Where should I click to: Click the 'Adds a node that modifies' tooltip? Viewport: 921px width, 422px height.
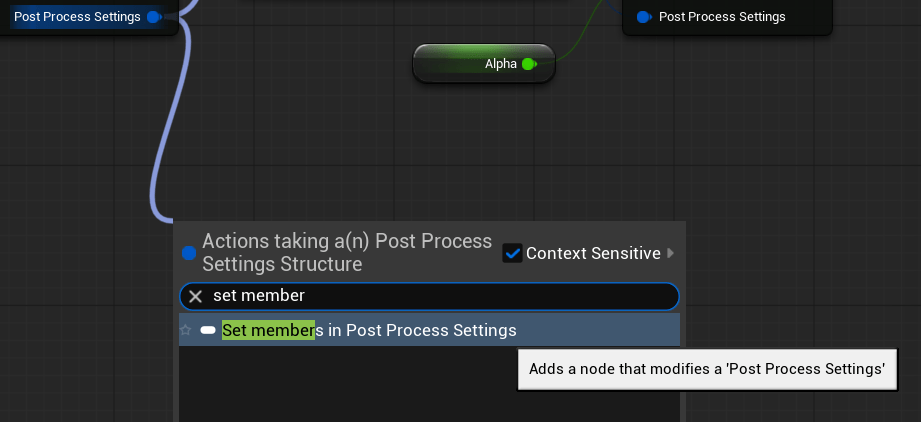pos(707,369)
